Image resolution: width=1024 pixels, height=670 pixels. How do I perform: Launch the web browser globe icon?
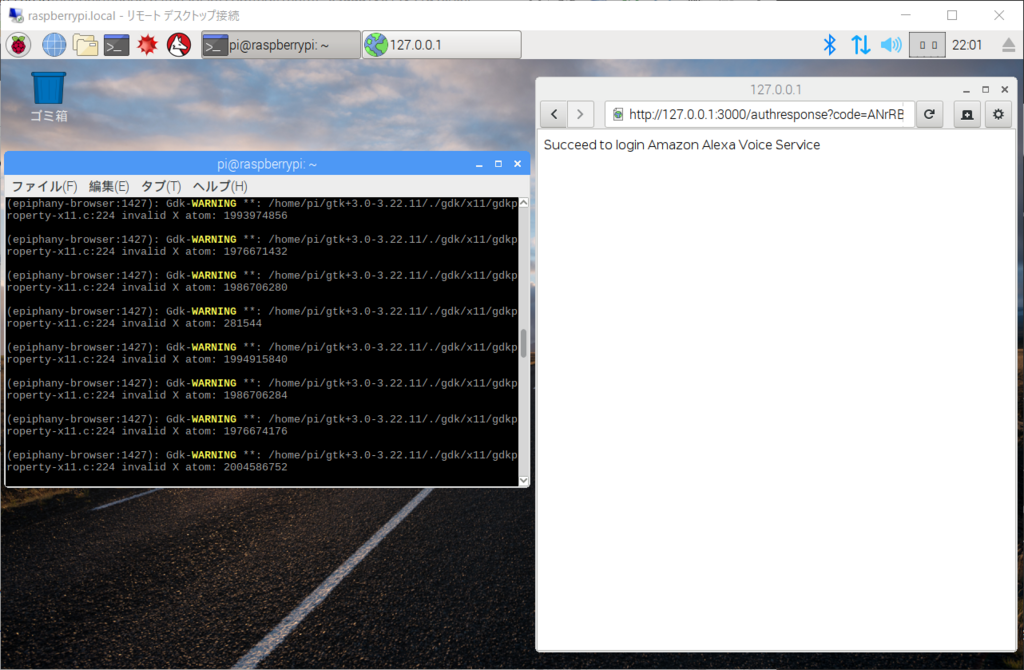(54, 45)
